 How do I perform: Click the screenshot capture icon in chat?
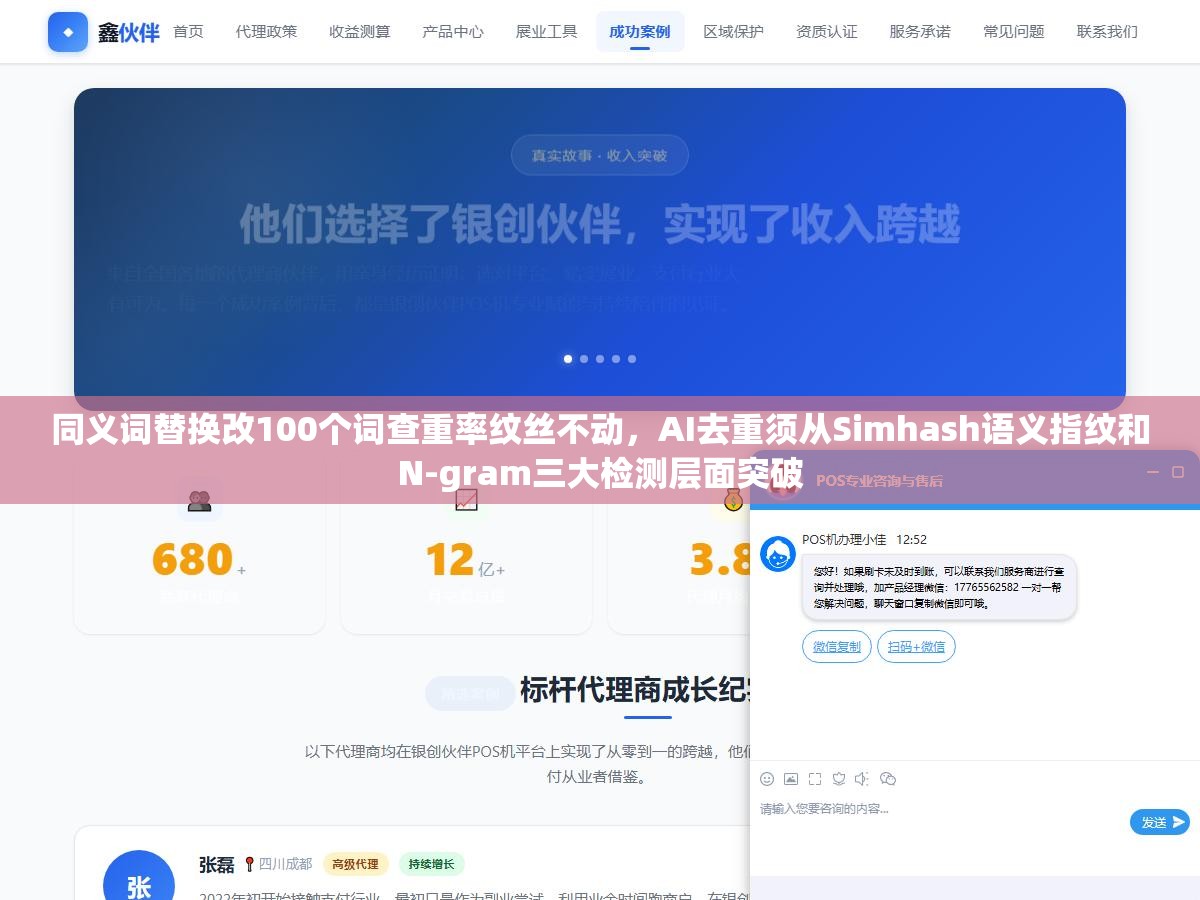tap(815, 779)
